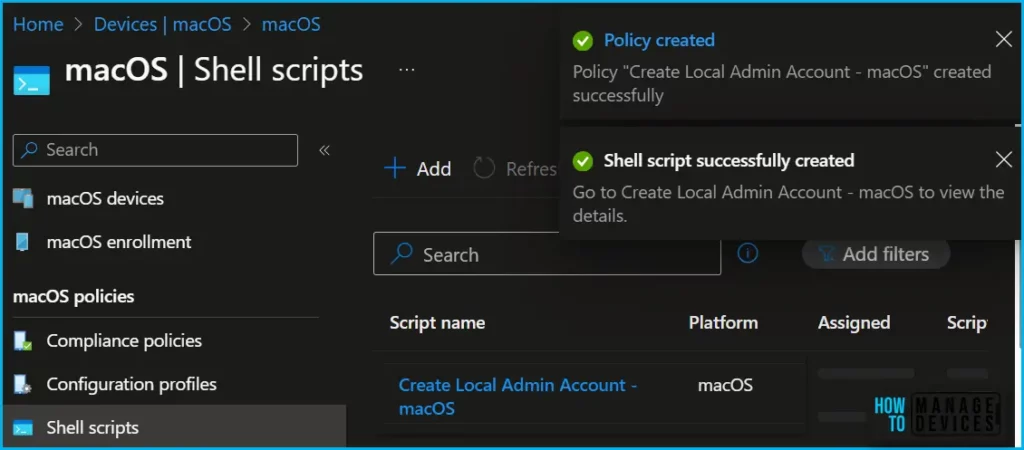Open Configuration profiles menu item
This screenshot has height=450, width=1024.
click(131, 384)
